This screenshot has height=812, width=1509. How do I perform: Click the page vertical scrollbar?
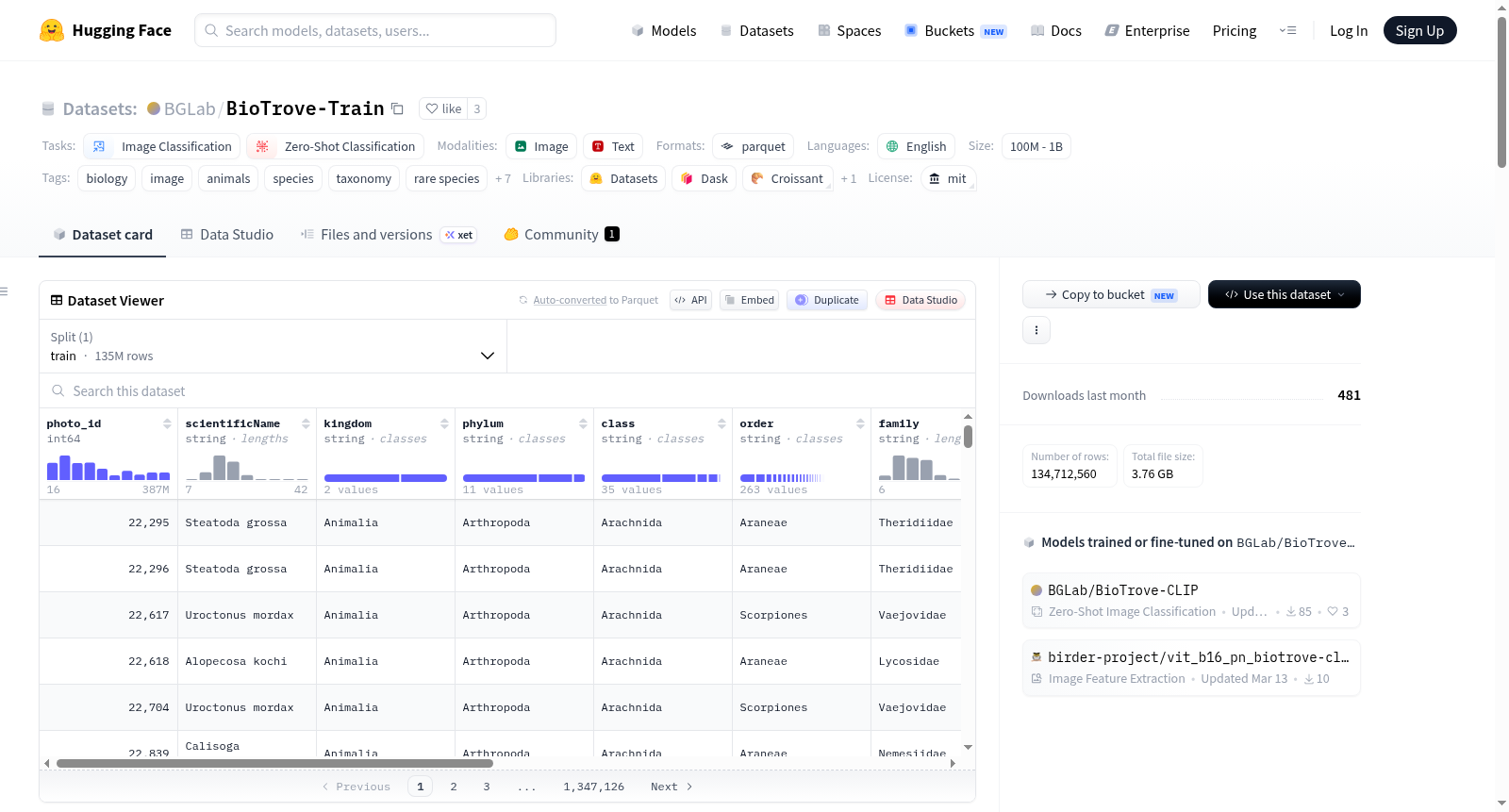click(1501, 92)
